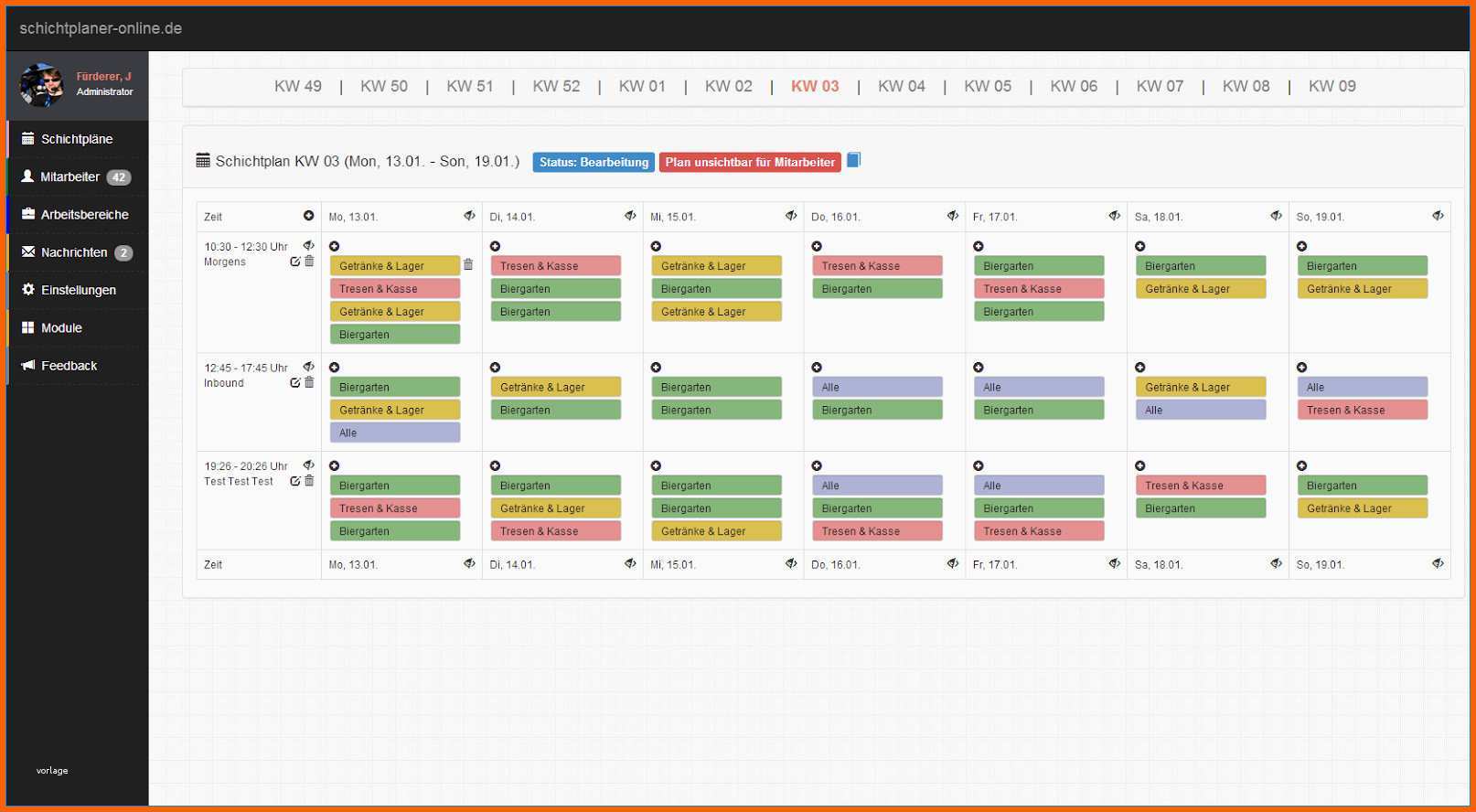1476x812 pixels.
Task: Delete the Inbound time slot
Action: click(x=309, y=382)
